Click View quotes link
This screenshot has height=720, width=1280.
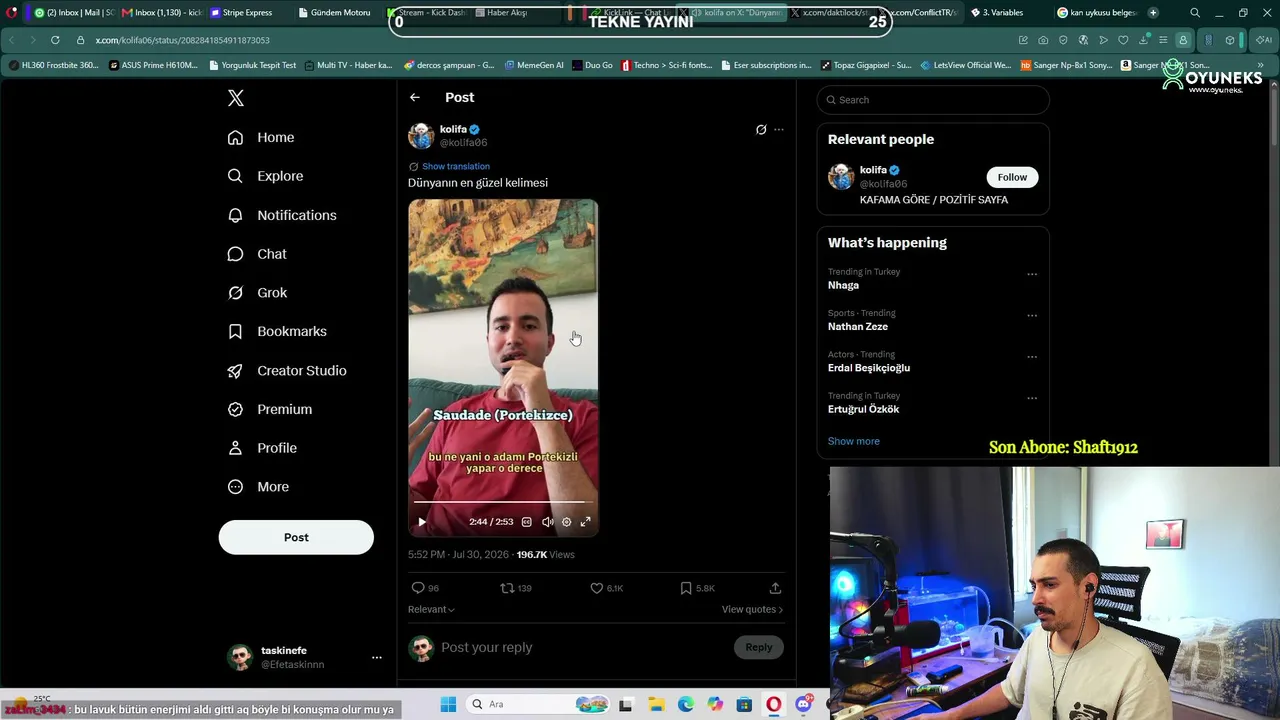(x=752, y=609)
